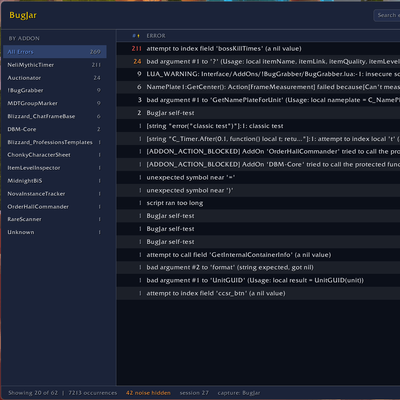Open the unexpected symbol near ')' error
Image resolution: width=400 pixels, height=400 pixels.
[258, 190]
